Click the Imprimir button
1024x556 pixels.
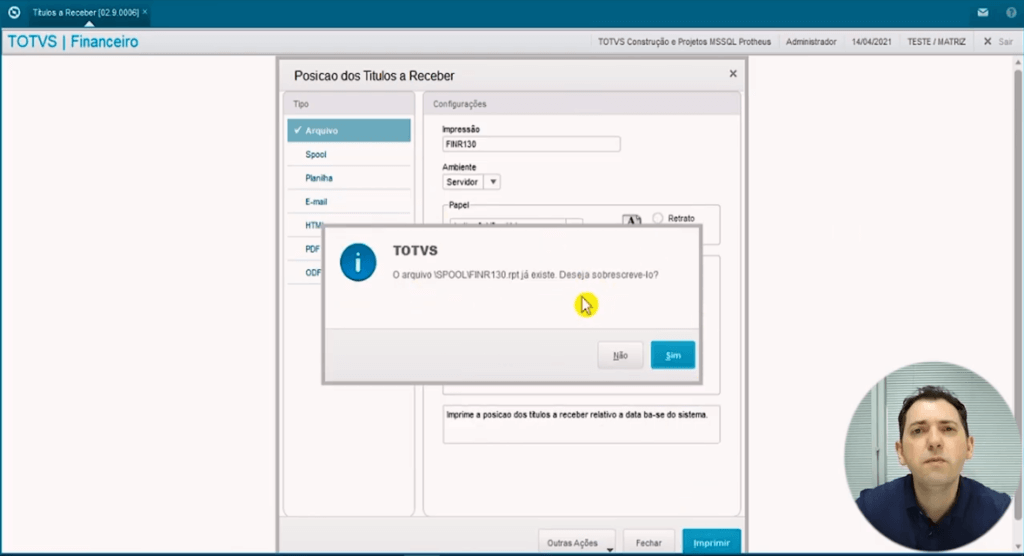(711, 542)
